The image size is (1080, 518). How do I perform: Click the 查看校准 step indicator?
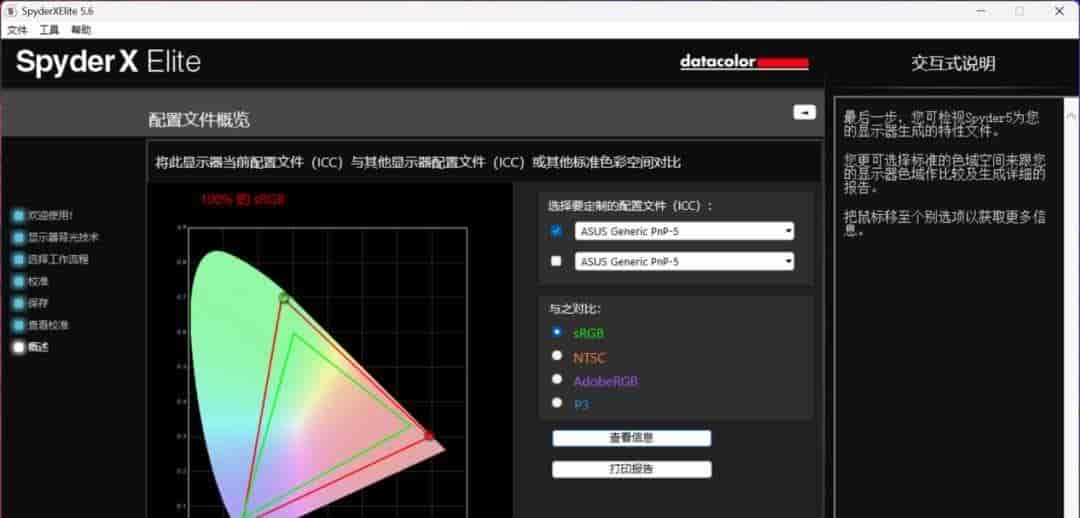(x=19, y=325)
